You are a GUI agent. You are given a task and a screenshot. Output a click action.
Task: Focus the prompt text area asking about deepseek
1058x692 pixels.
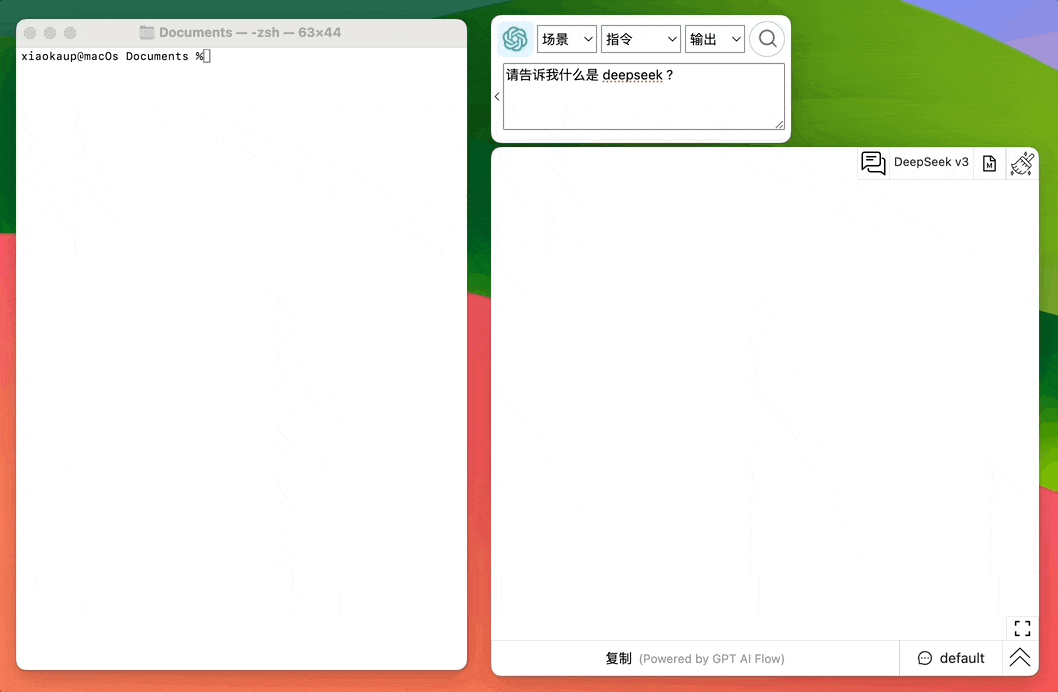[x=644, y=96]
